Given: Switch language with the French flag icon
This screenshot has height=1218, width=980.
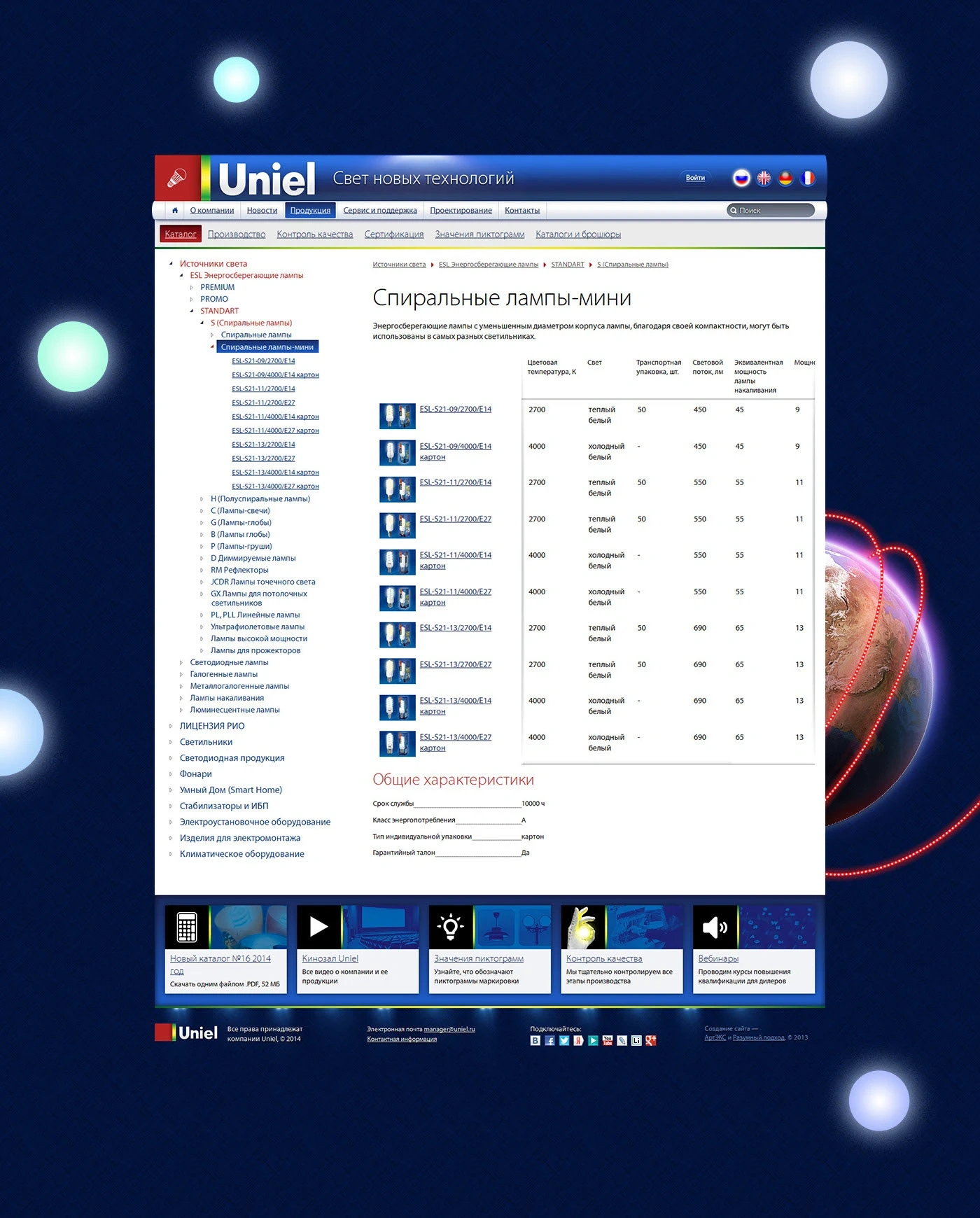Looking at the screenshot, I should pos(807,178).
